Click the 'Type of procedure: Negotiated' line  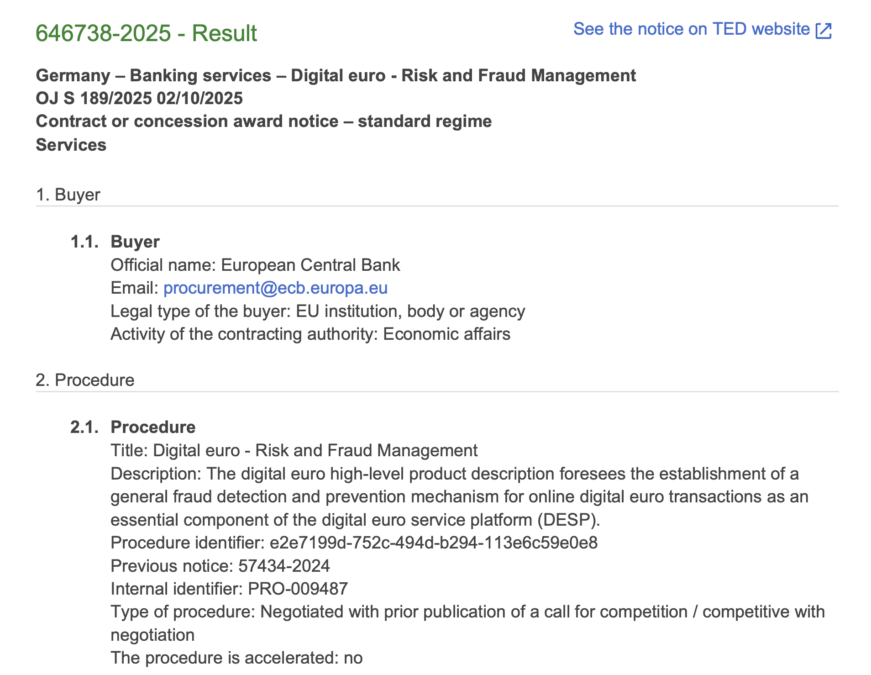(x=467, y=611)
